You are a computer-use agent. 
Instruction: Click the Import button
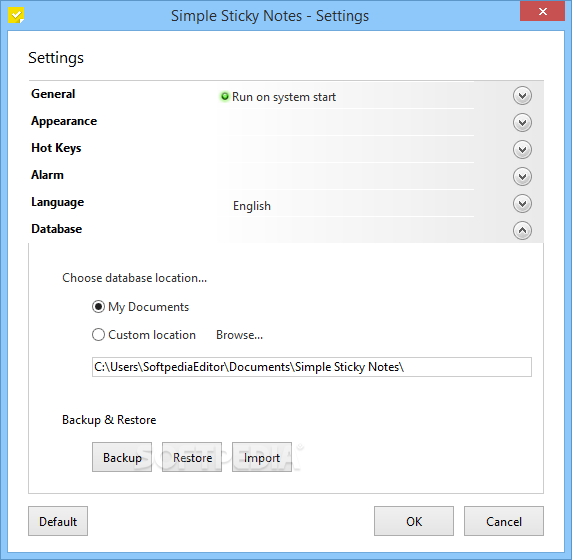coord(262,457)
